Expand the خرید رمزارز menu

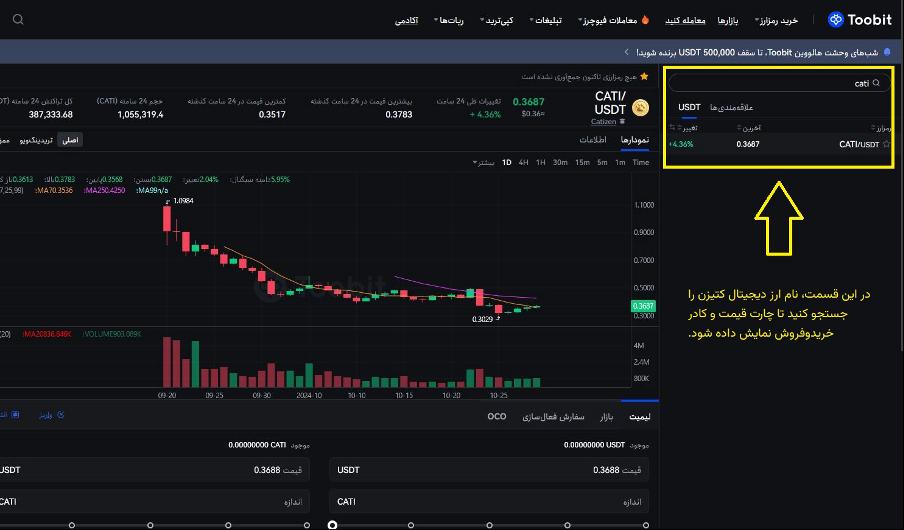(x=776, y=21)
